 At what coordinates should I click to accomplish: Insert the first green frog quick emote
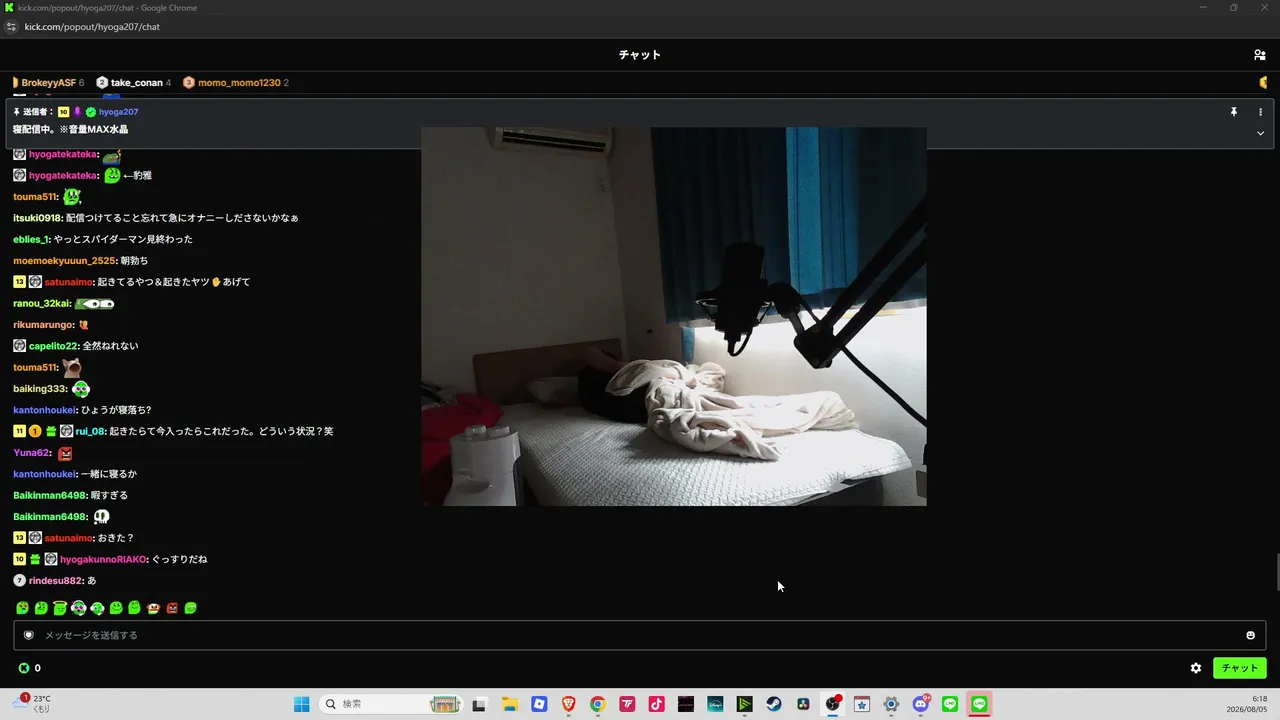[x=22, y=608]
